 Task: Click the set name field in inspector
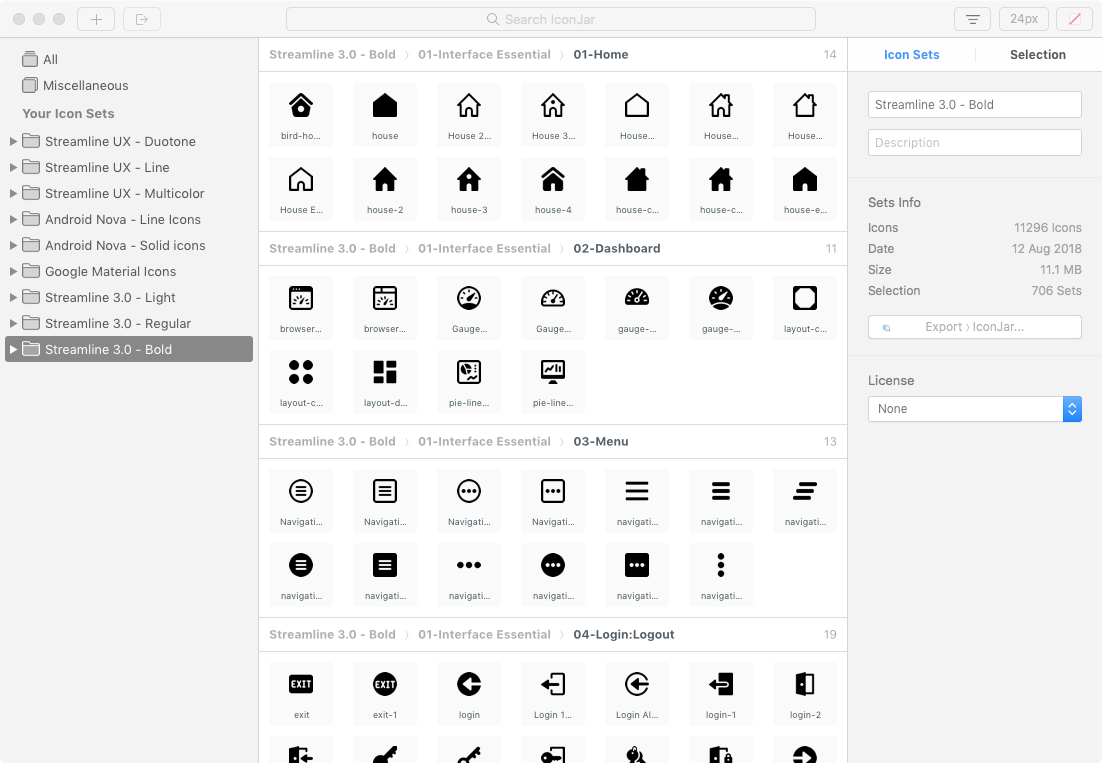[x=975, y=105]
